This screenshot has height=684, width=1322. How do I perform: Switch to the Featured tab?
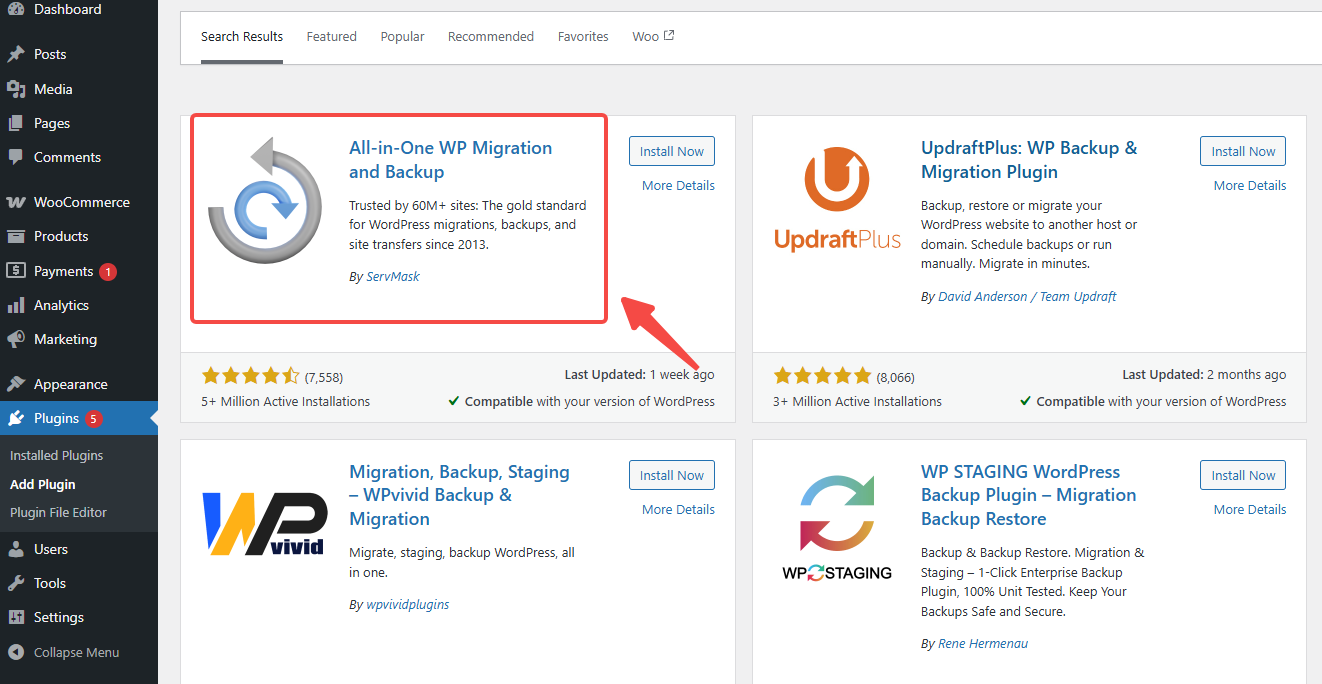pos(331,36)
